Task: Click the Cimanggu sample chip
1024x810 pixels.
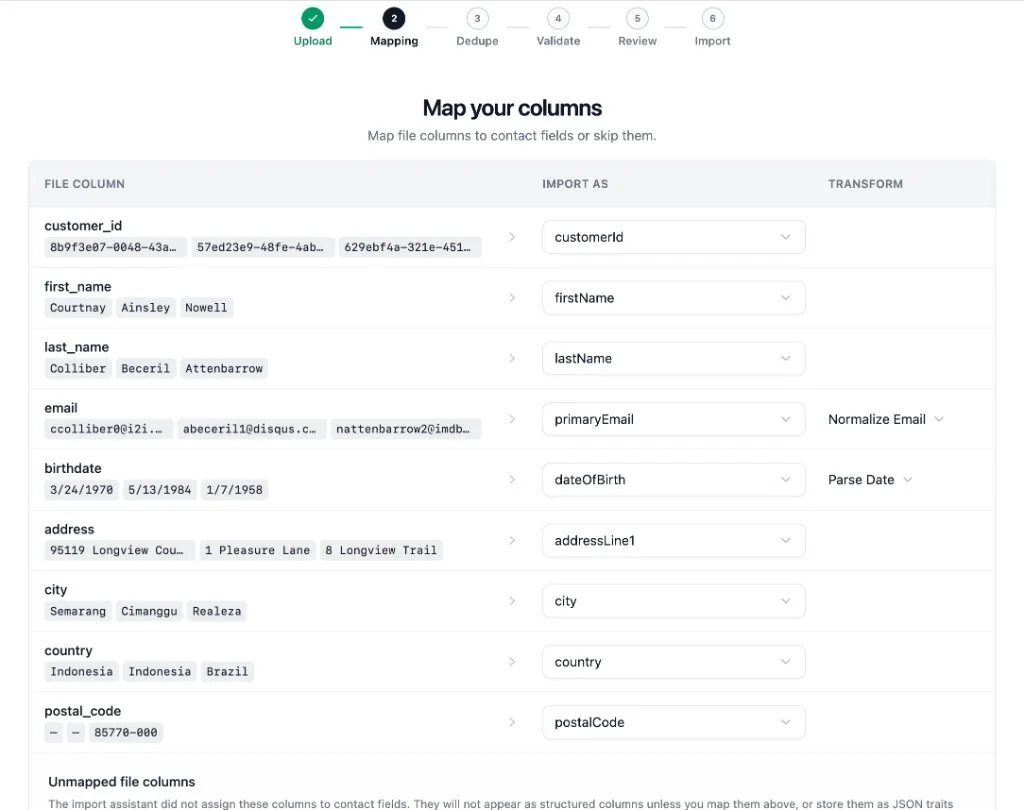Action: click(149, 611)
